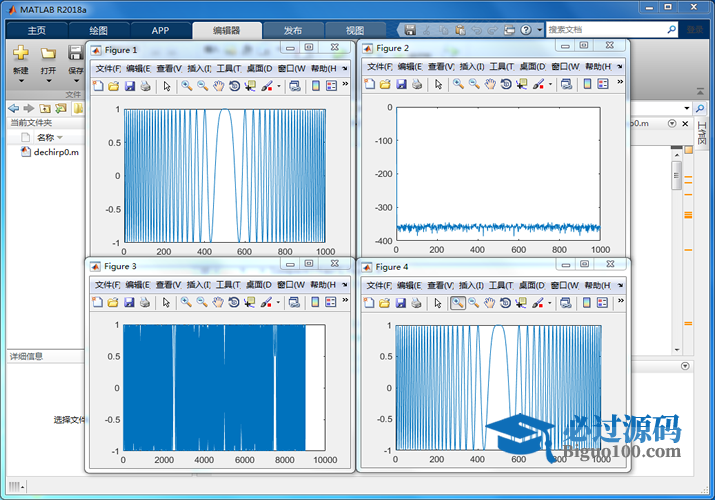715x500 pixels.
Task: Click Browse for folder icon
Action: pyautogui.click(x=60, y=108)
